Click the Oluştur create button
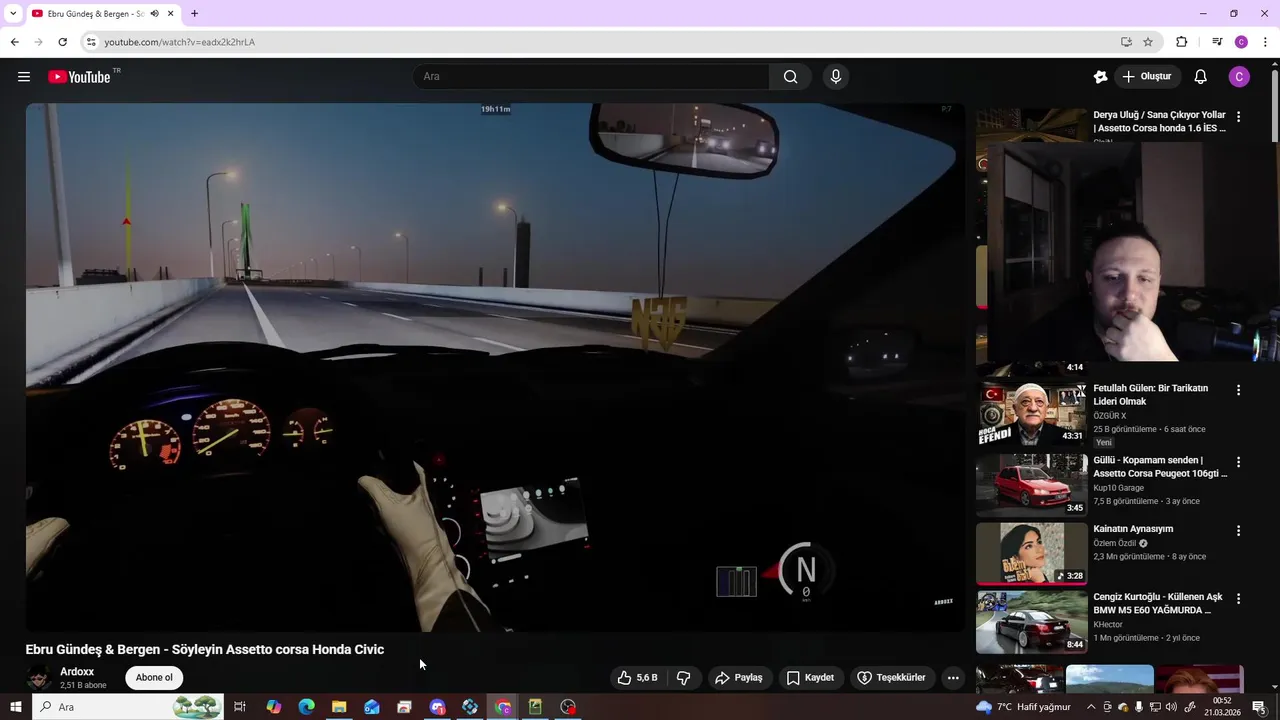The height and width of the screenshot is (720, 1280). click(1147, 77)
